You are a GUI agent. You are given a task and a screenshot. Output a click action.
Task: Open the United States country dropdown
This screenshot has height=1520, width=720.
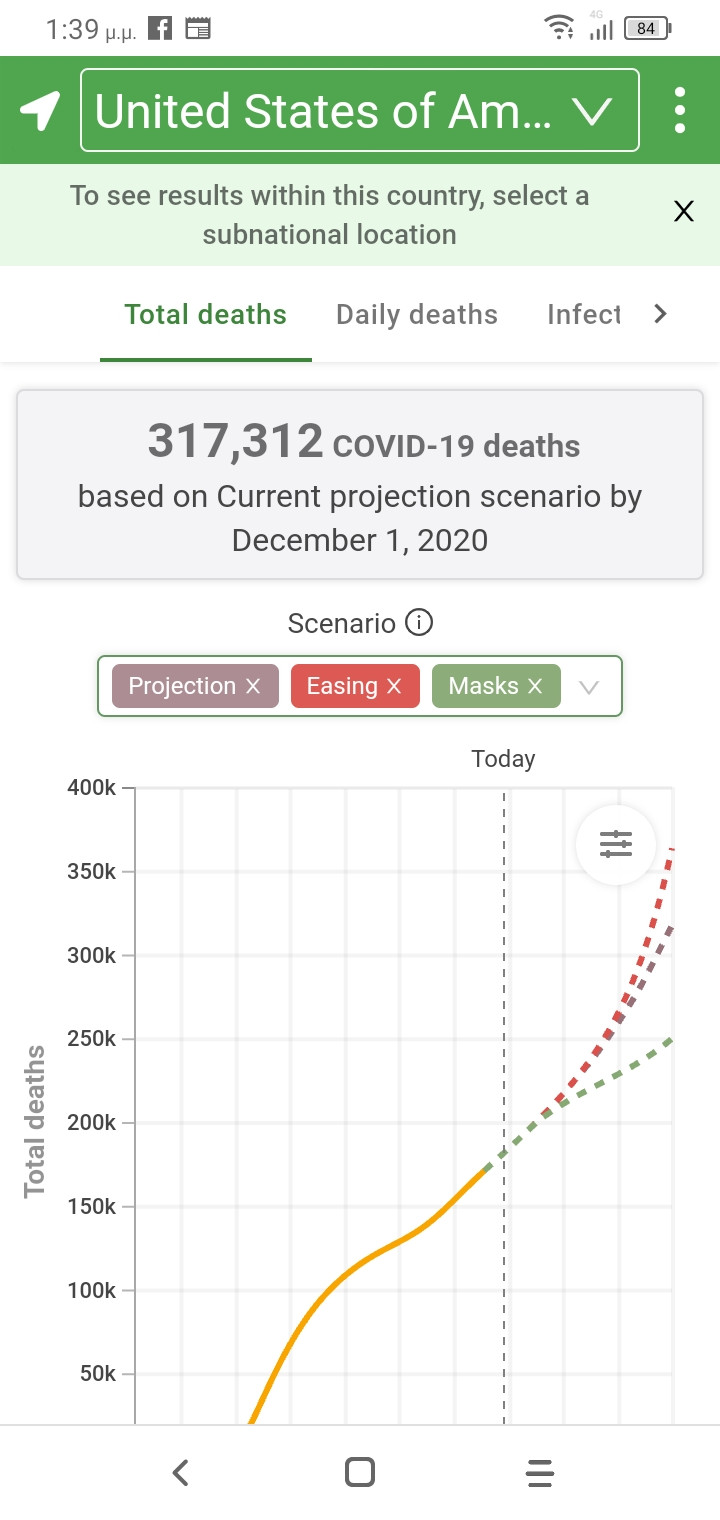(359, 110)
